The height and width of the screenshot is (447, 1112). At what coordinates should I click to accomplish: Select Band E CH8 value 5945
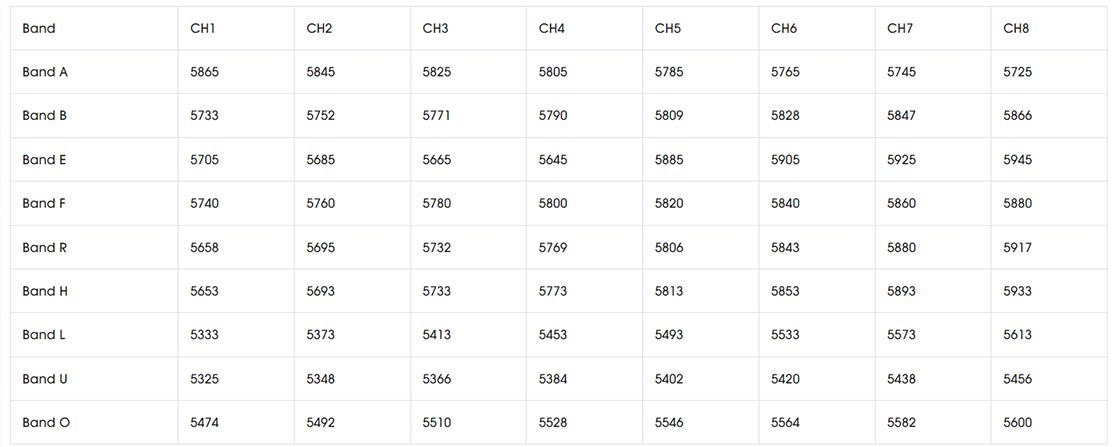[1018, 160]
